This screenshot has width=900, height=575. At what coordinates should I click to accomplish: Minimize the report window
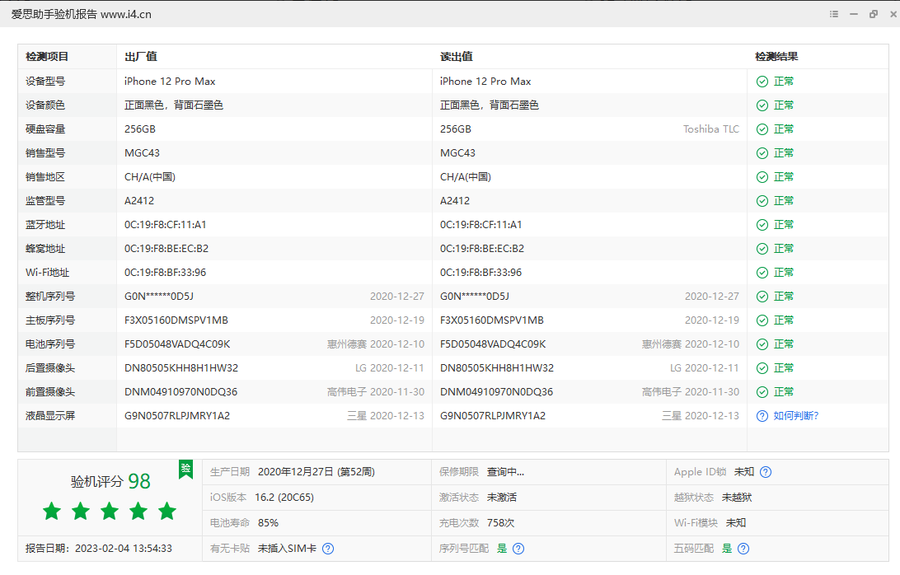pyautogui.click(x=854, y=14)
